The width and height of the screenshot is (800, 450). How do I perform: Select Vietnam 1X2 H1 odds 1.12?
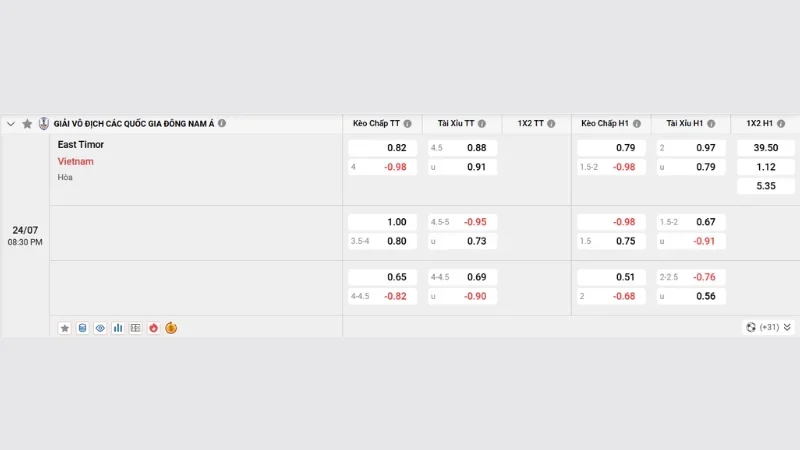pos(766,167)
